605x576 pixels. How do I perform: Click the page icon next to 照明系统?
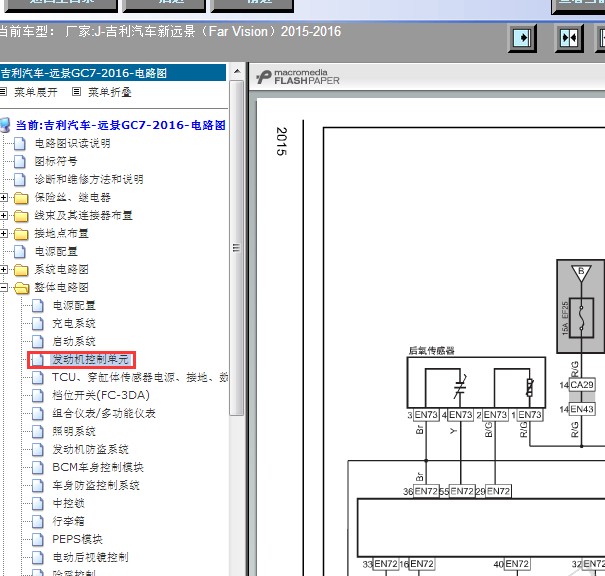38,431
